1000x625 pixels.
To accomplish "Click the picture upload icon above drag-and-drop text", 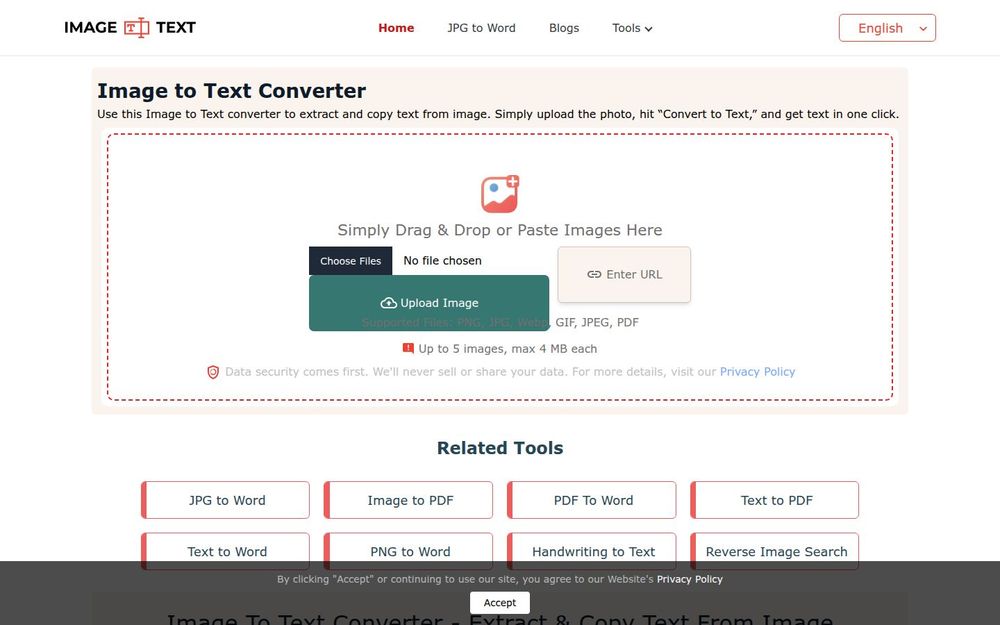I will 500,194.
